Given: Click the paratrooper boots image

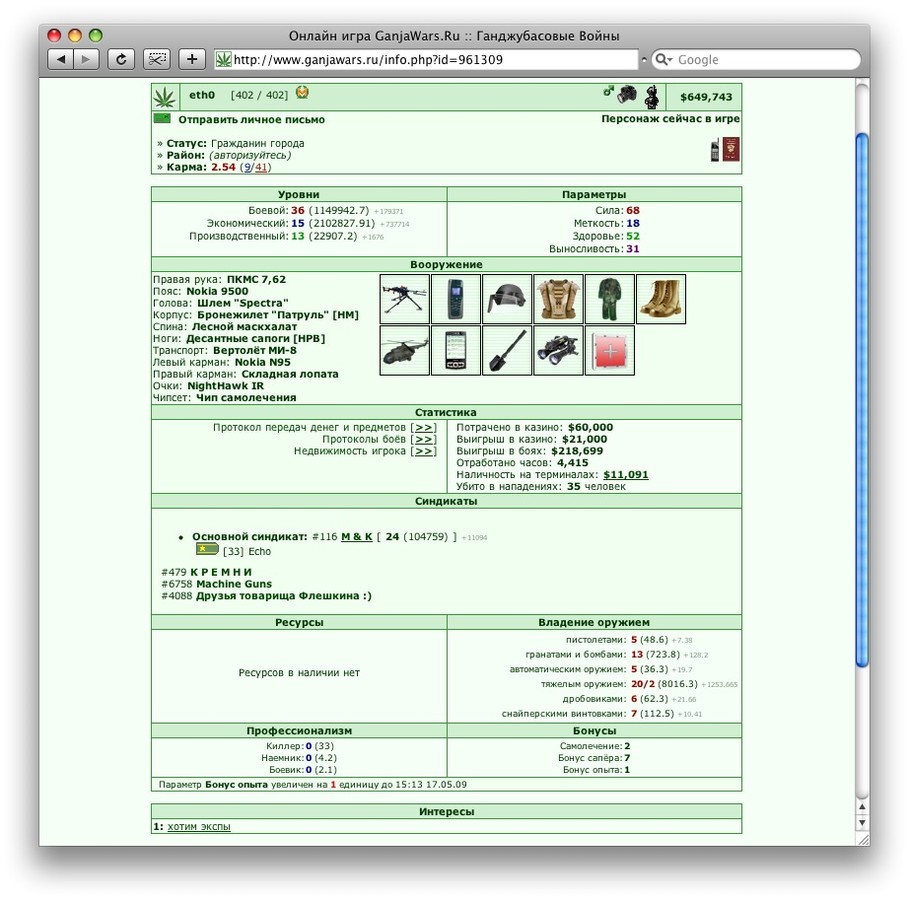Looking at the screenshot, I should point(661,299).
